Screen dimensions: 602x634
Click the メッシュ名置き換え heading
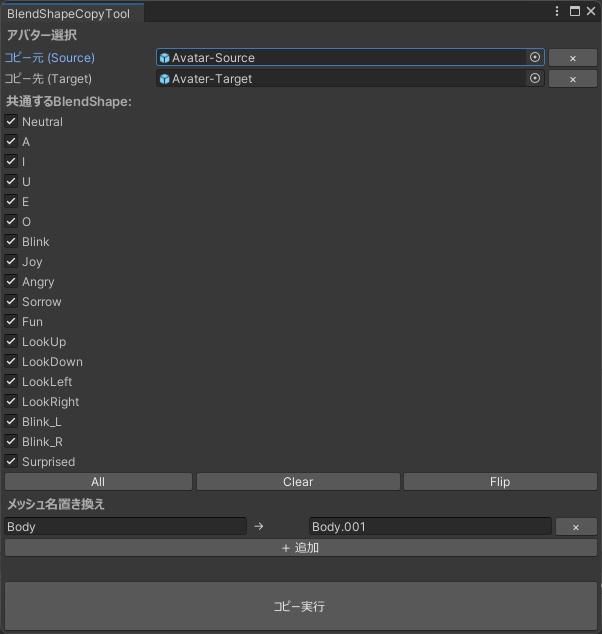click(56, 504)
